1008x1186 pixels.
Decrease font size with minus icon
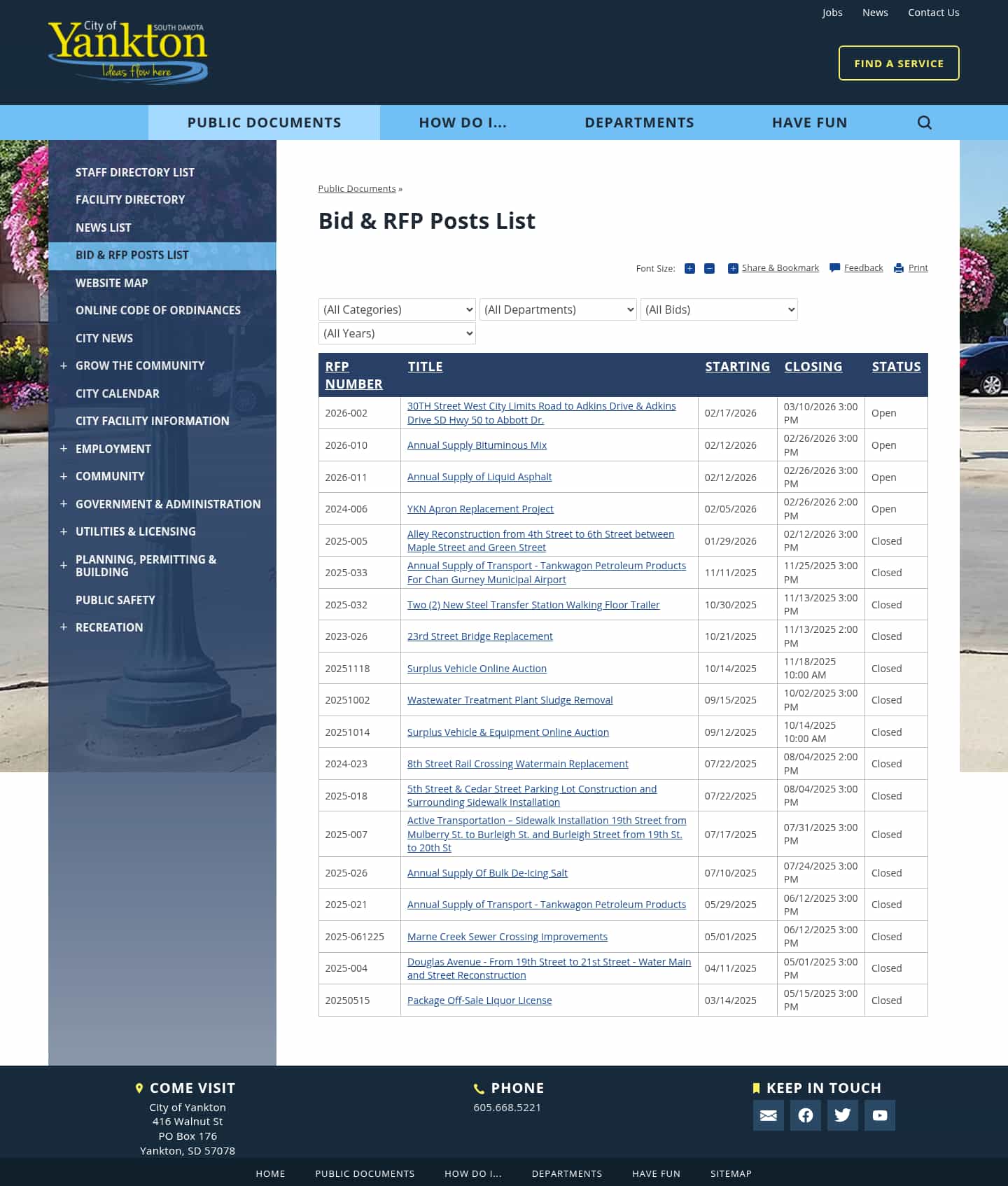click(709, 268)
